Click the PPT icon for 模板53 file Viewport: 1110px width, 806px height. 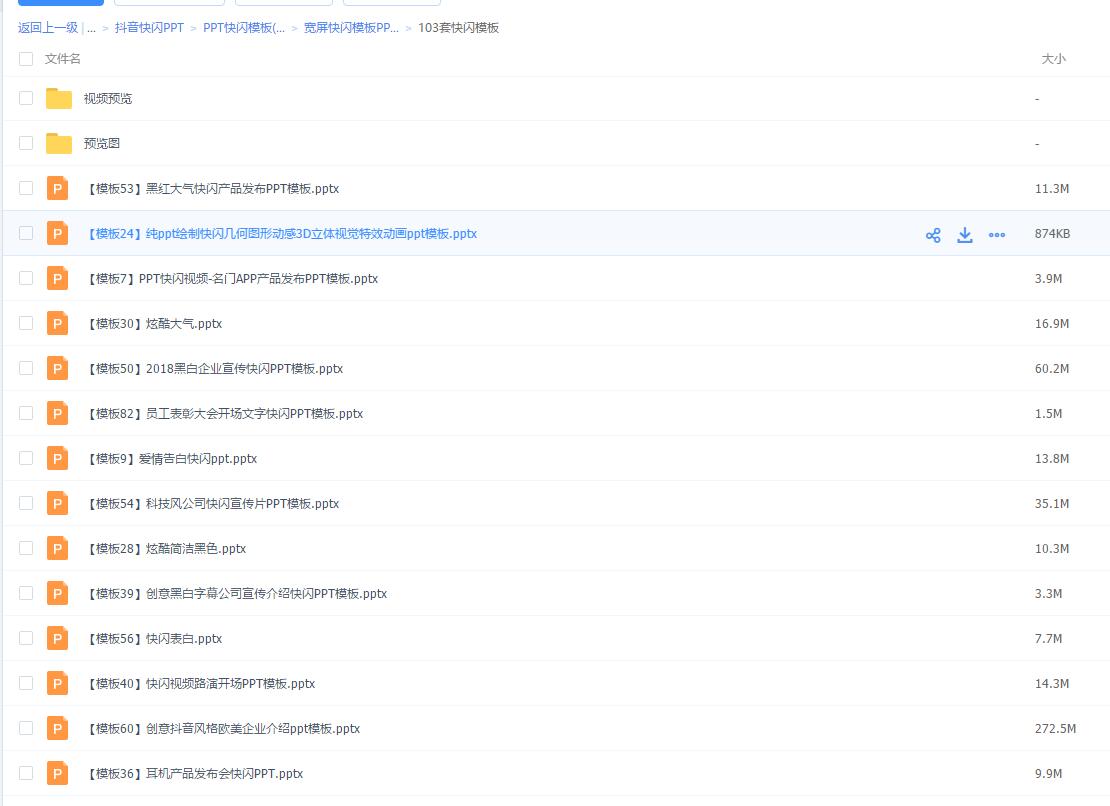click(58, 188)
